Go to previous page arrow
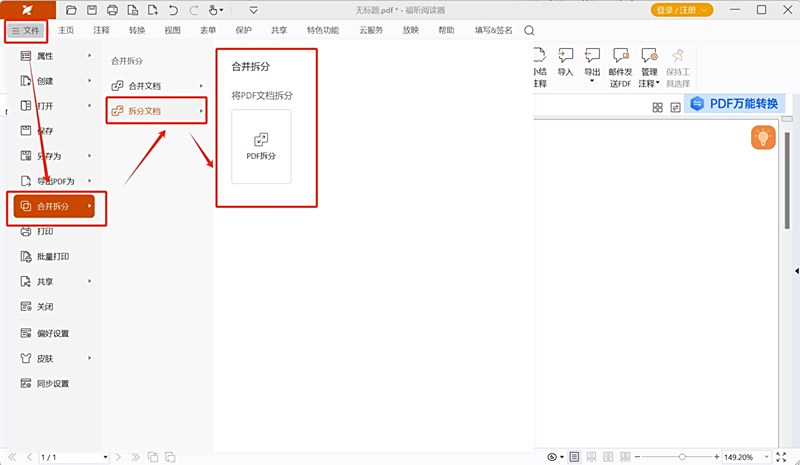800x465 pixels. tap(30, 457)
